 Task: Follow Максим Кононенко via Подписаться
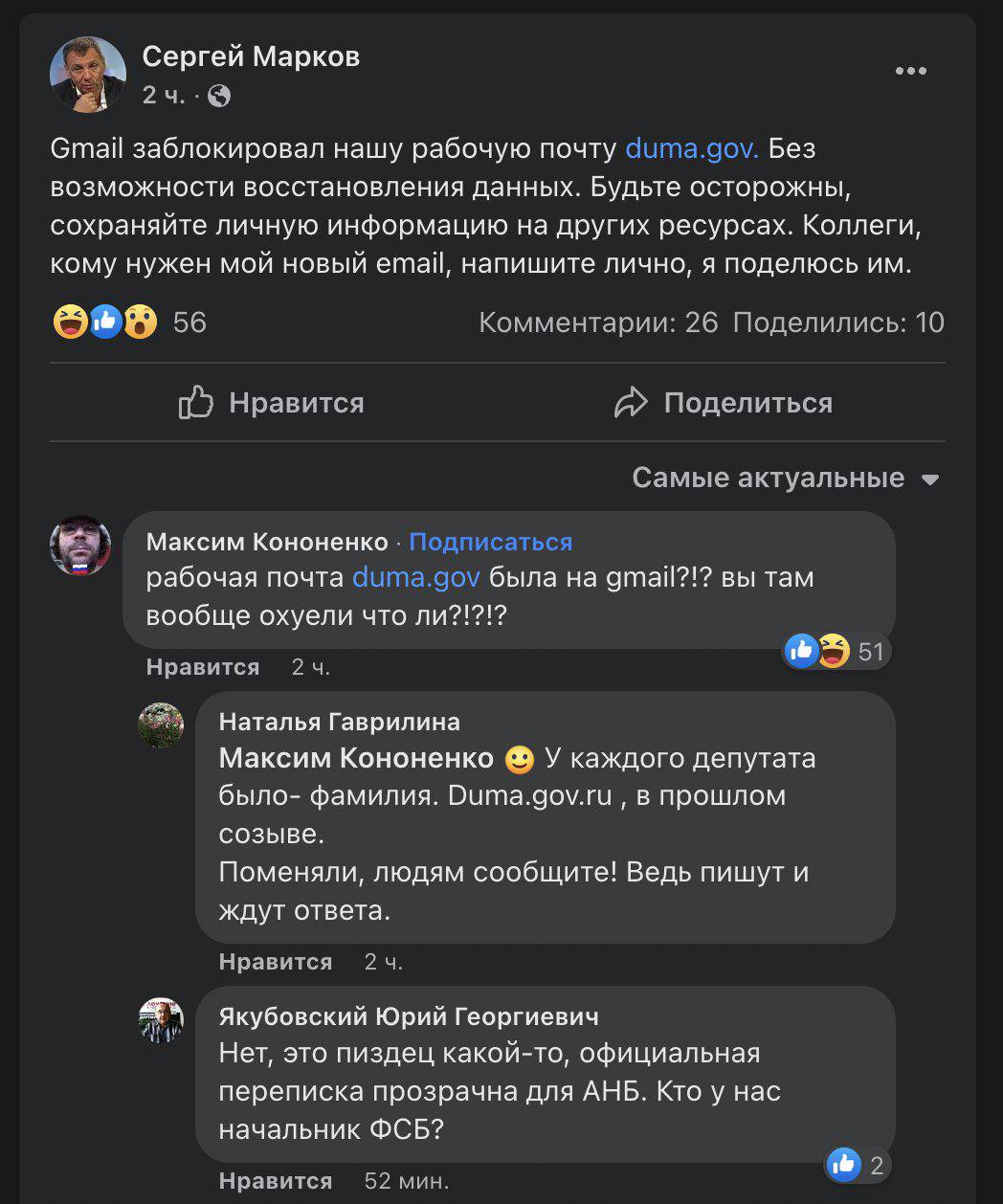click(x=491, y=542)
